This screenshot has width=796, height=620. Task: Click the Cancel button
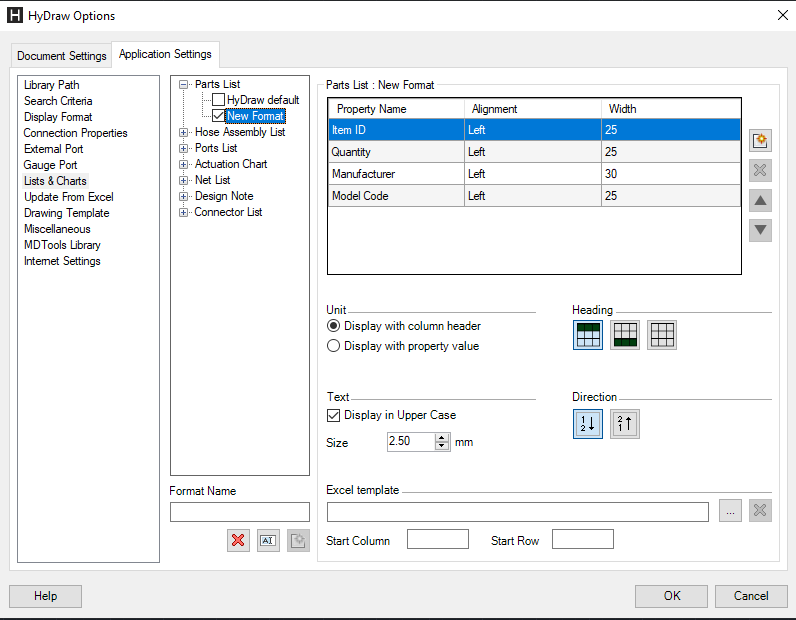tap(751, 596)
